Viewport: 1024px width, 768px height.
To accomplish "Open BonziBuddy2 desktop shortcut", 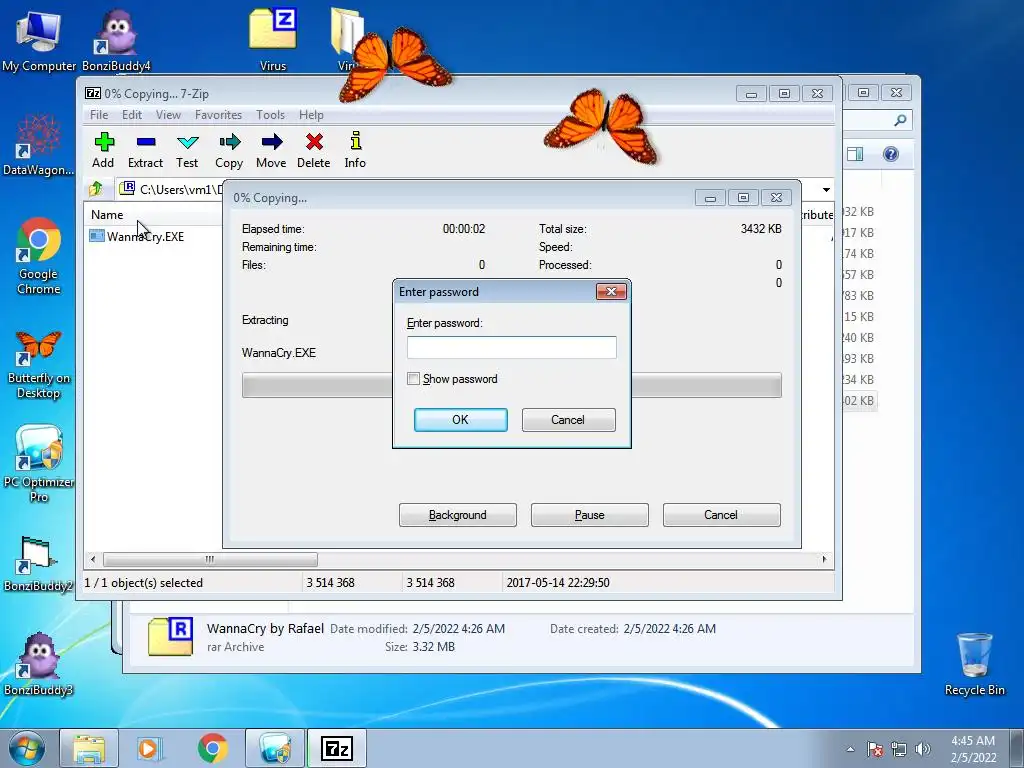I will tap(38, 564).
